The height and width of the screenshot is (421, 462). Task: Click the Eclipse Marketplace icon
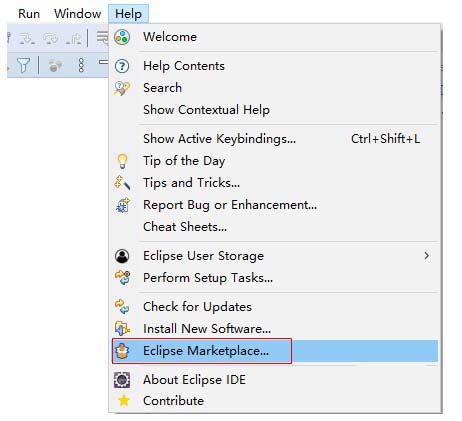(122, 351)
